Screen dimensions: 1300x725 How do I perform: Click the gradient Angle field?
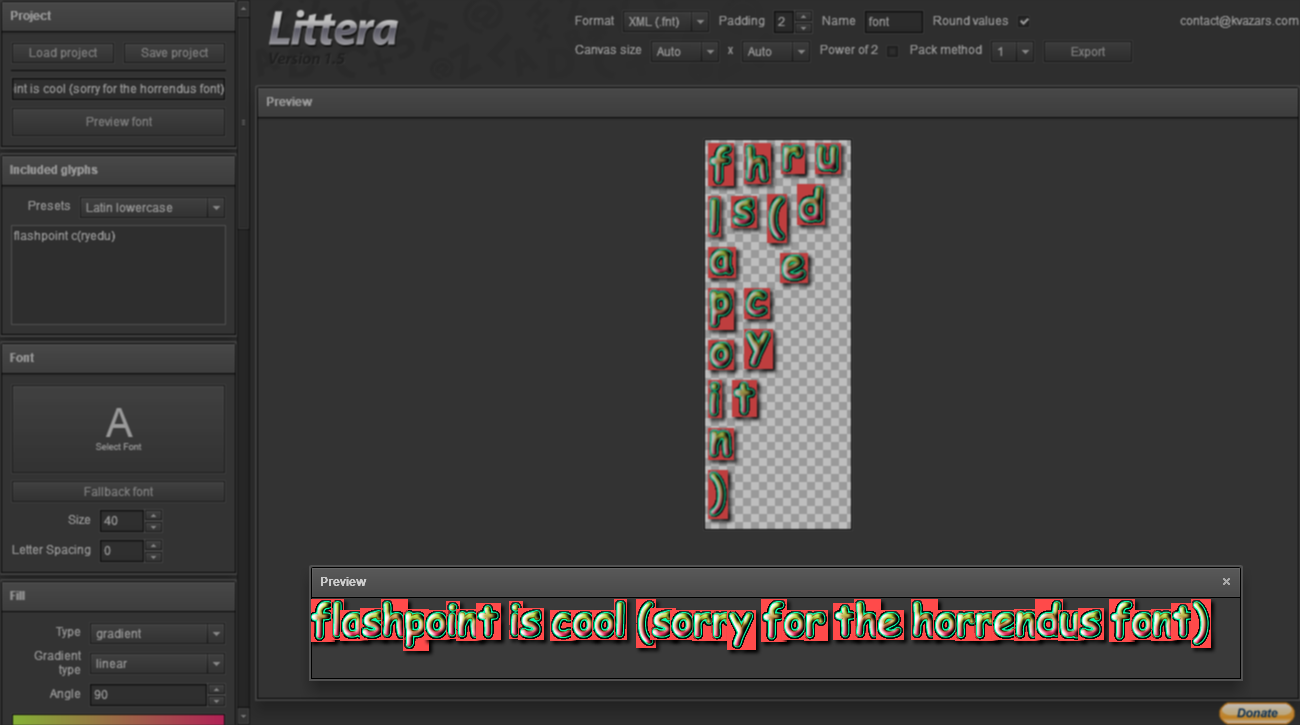click(x=148, y=694)
